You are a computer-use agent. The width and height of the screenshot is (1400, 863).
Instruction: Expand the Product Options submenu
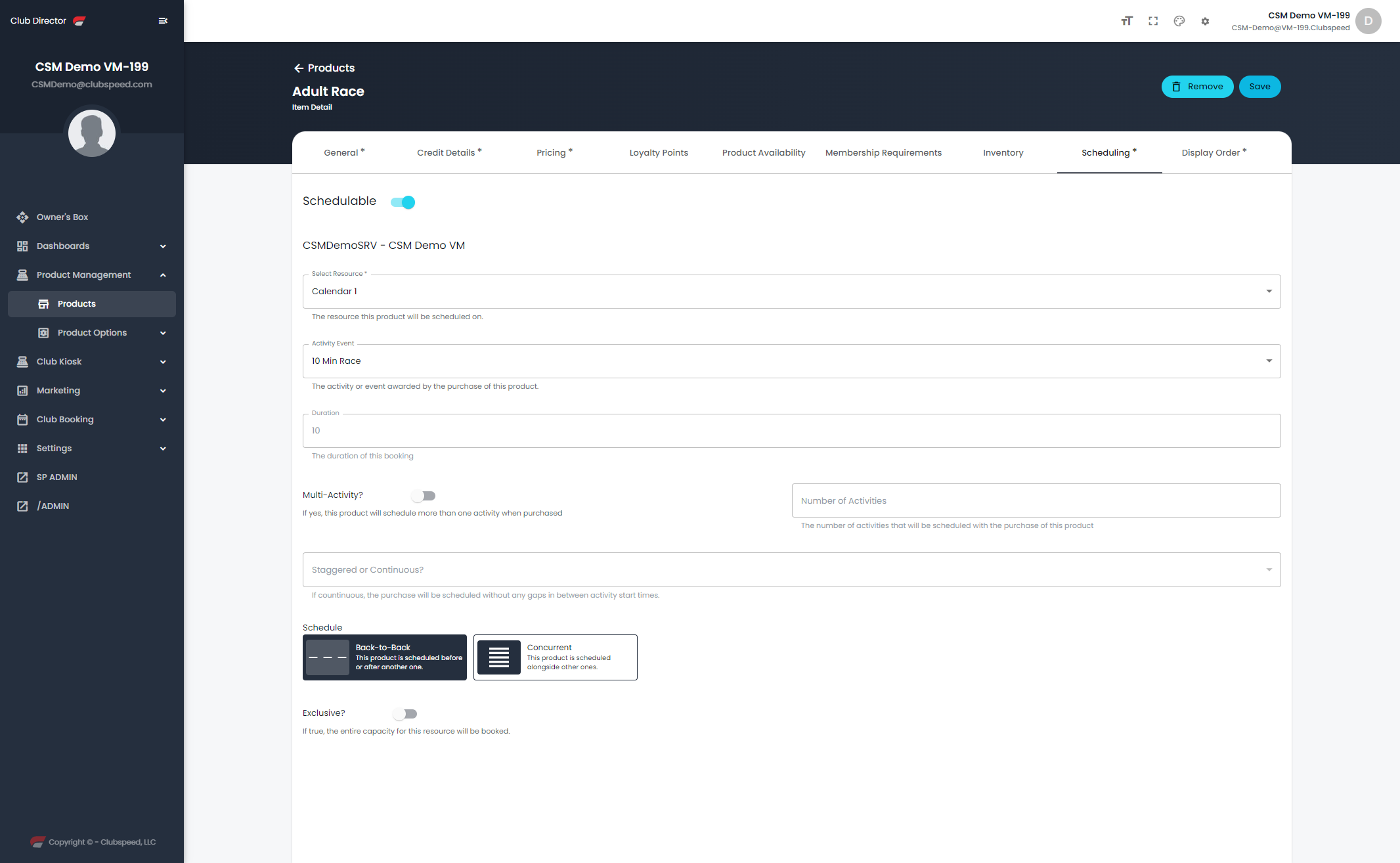click(163, 333)
